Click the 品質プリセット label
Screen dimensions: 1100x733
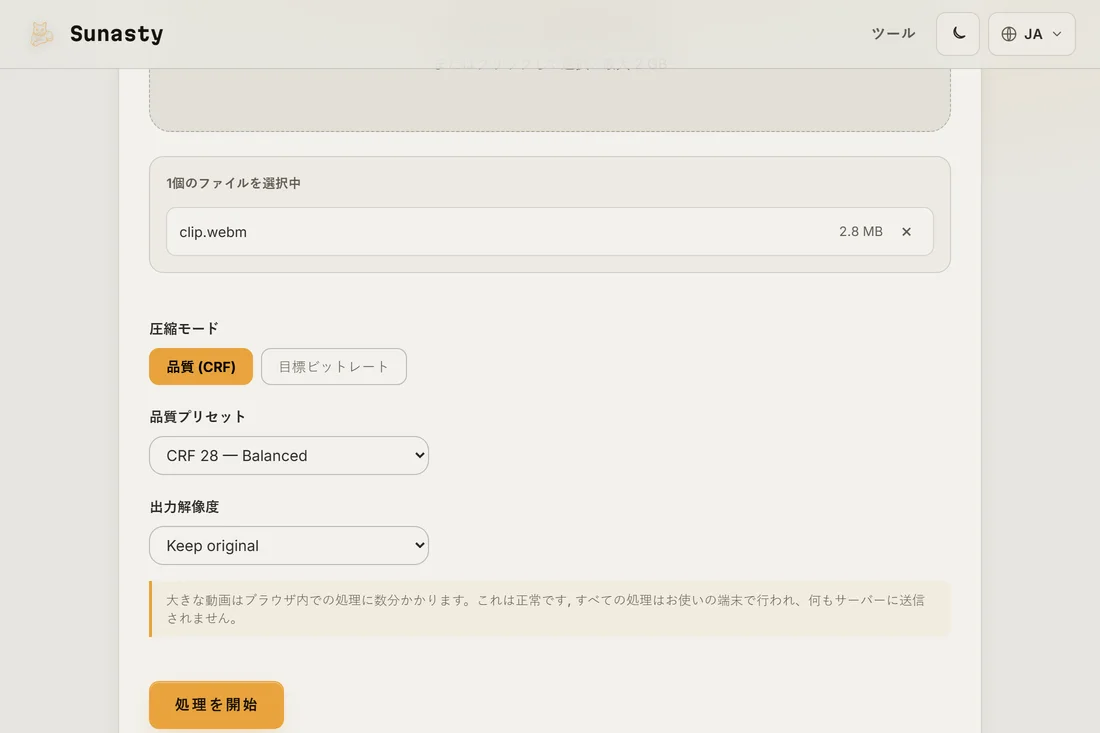click(x=197, y=417)
